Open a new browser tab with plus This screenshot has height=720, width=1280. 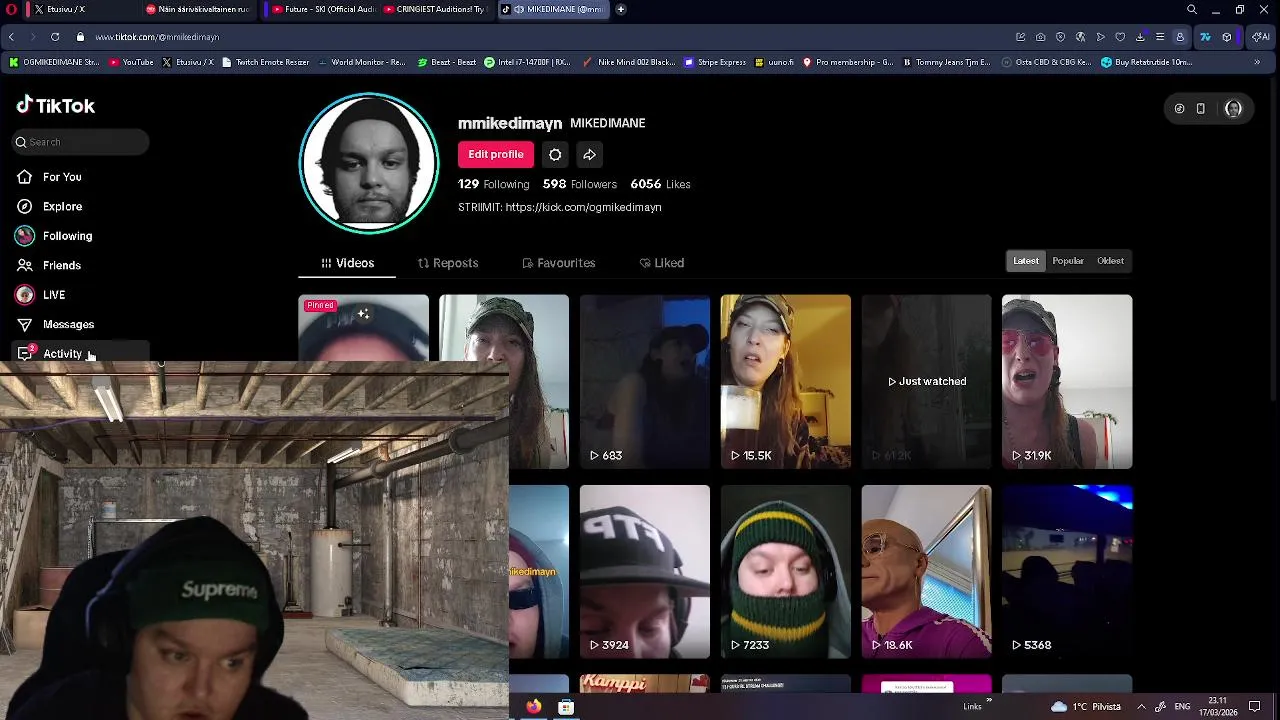click(621, 9)
